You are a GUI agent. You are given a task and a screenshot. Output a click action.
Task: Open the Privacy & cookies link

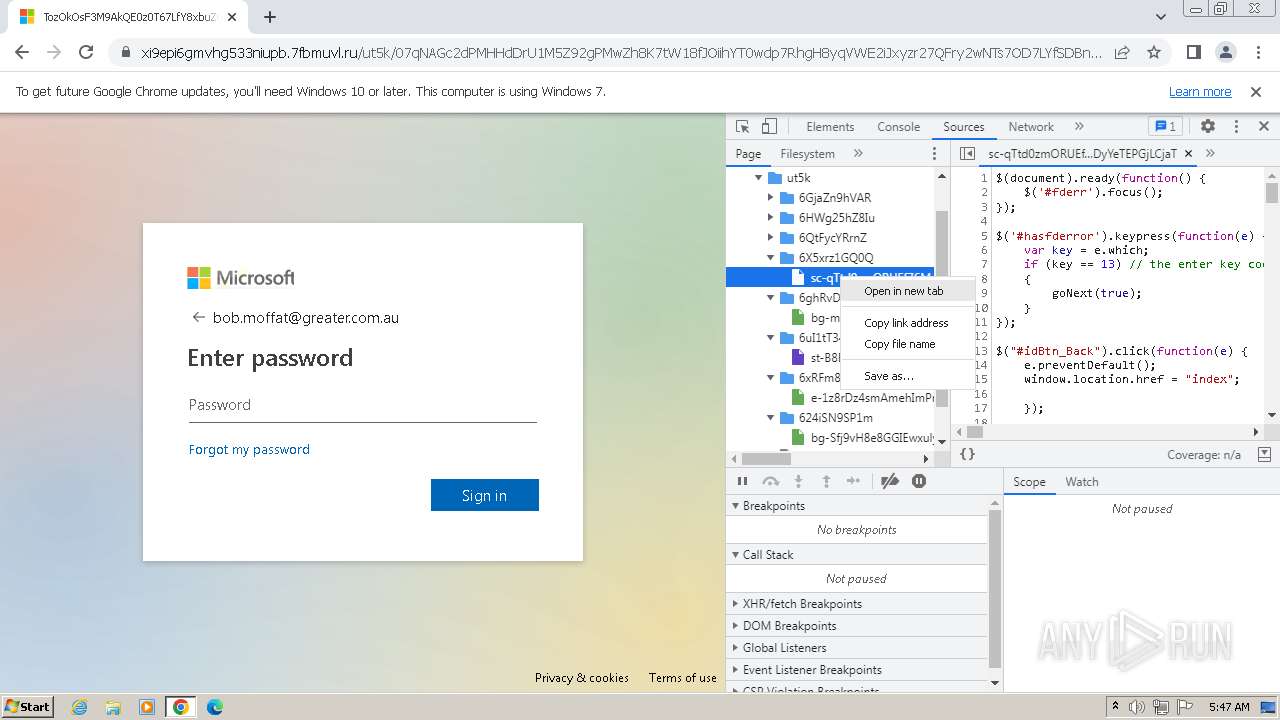pos(582,678)
